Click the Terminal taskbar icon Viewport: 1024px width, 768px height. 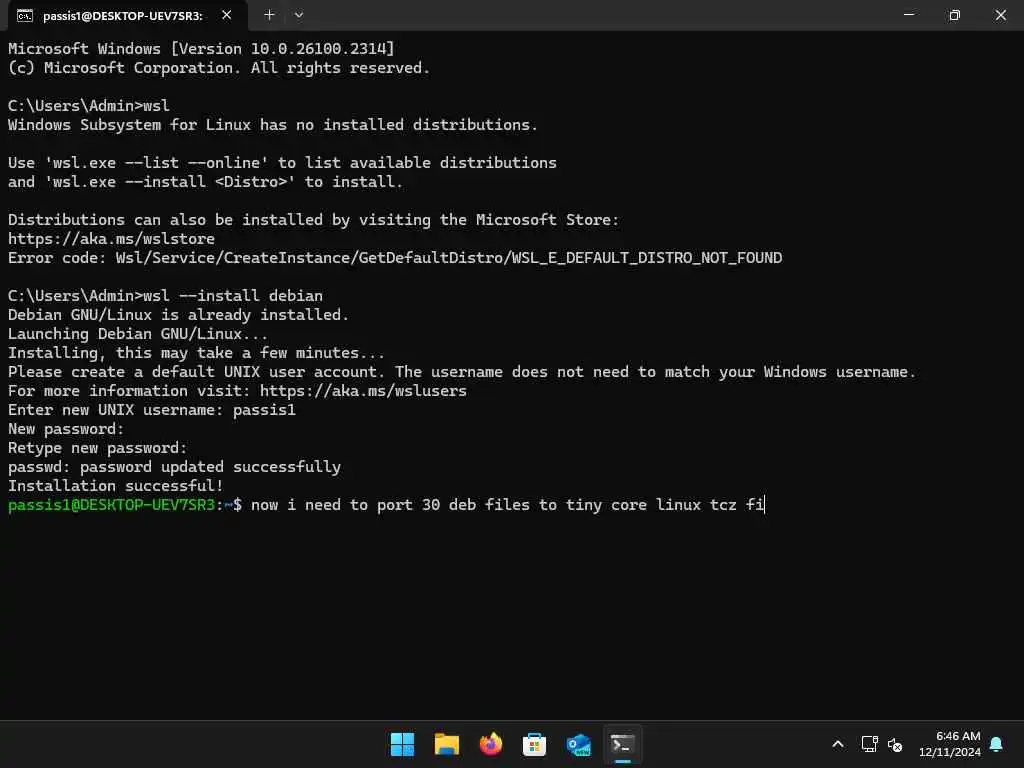[622, 744]
